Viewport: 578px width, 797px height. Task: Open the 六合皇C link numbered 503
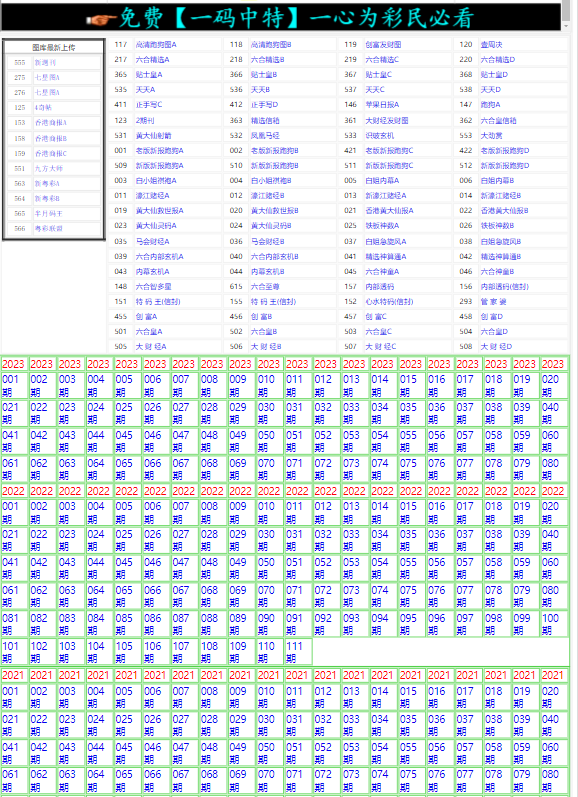tap(379, 332)
